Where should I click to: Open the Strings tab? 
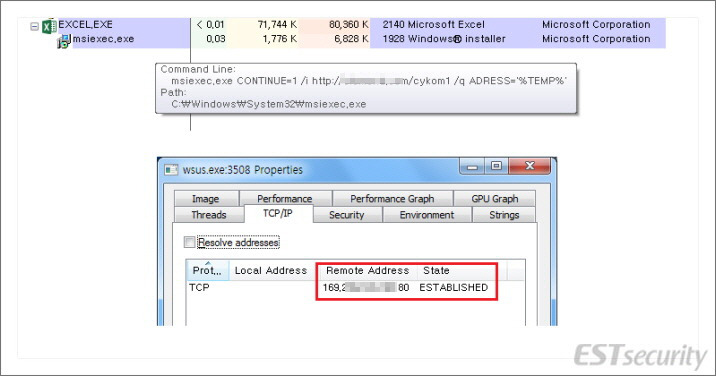504,215
